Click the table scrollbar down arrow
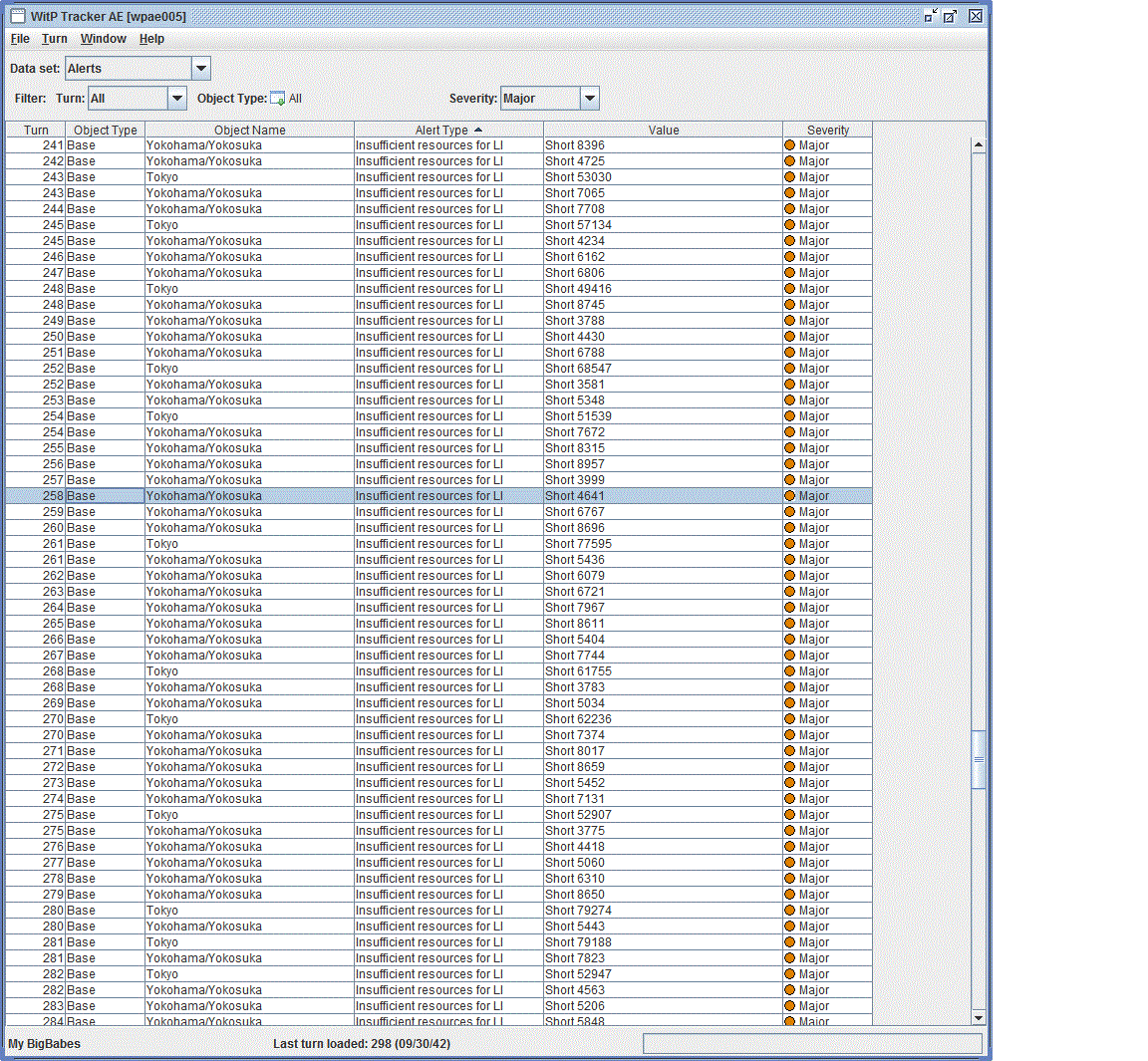 [x=979, y=1018]
